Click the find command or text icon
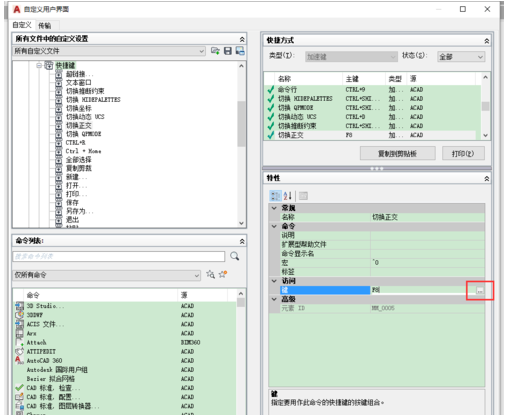Viewport: 508px width, 415px height. [210, 274]
